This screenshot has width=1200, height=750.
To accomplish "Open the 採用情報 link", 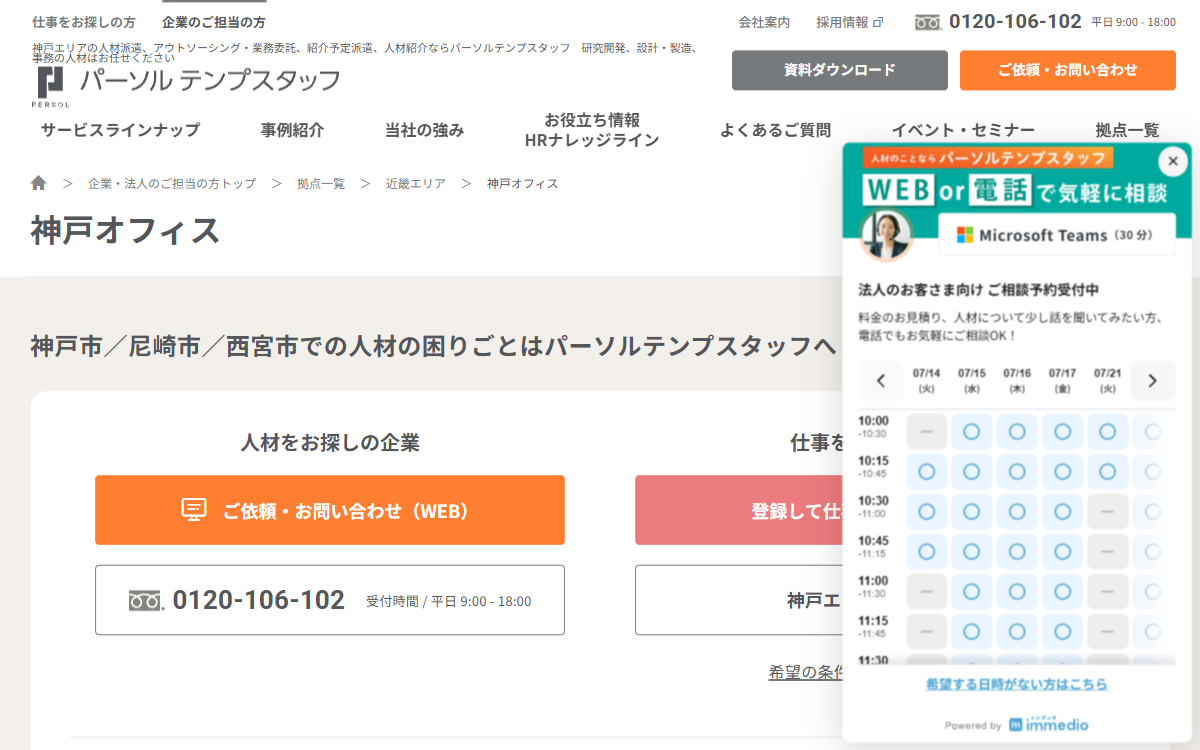I will click(842, 22).
